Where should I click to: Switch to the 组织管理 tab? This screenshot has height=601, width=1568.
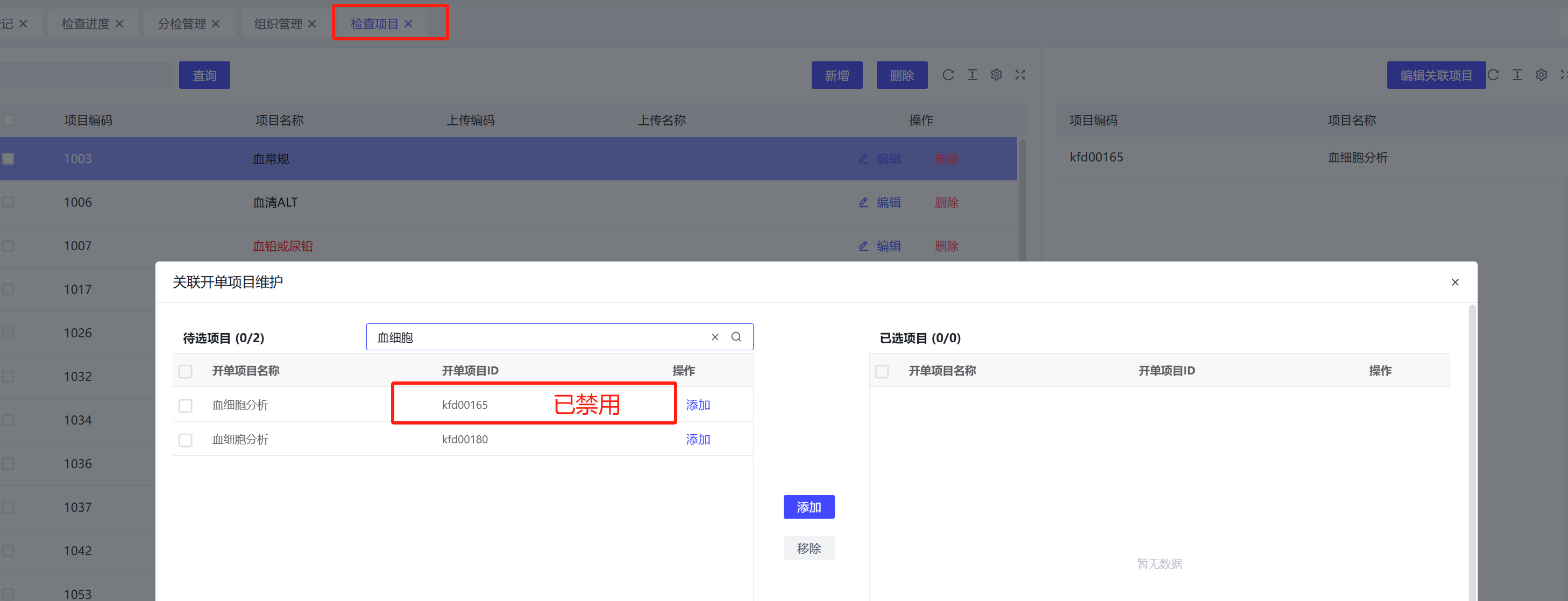point(278,24)
